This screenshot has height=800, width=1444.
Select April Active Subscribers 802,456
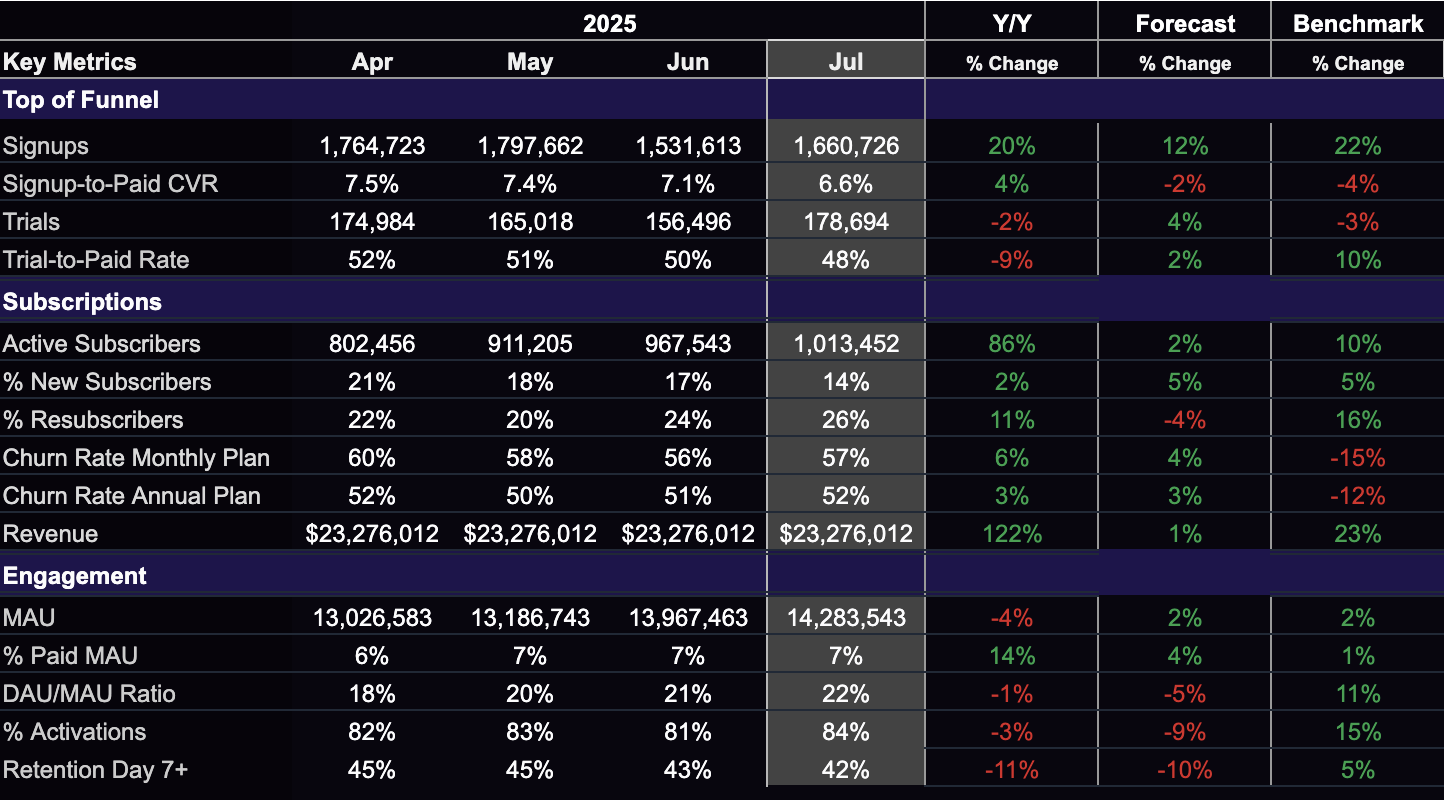[372, 344]
